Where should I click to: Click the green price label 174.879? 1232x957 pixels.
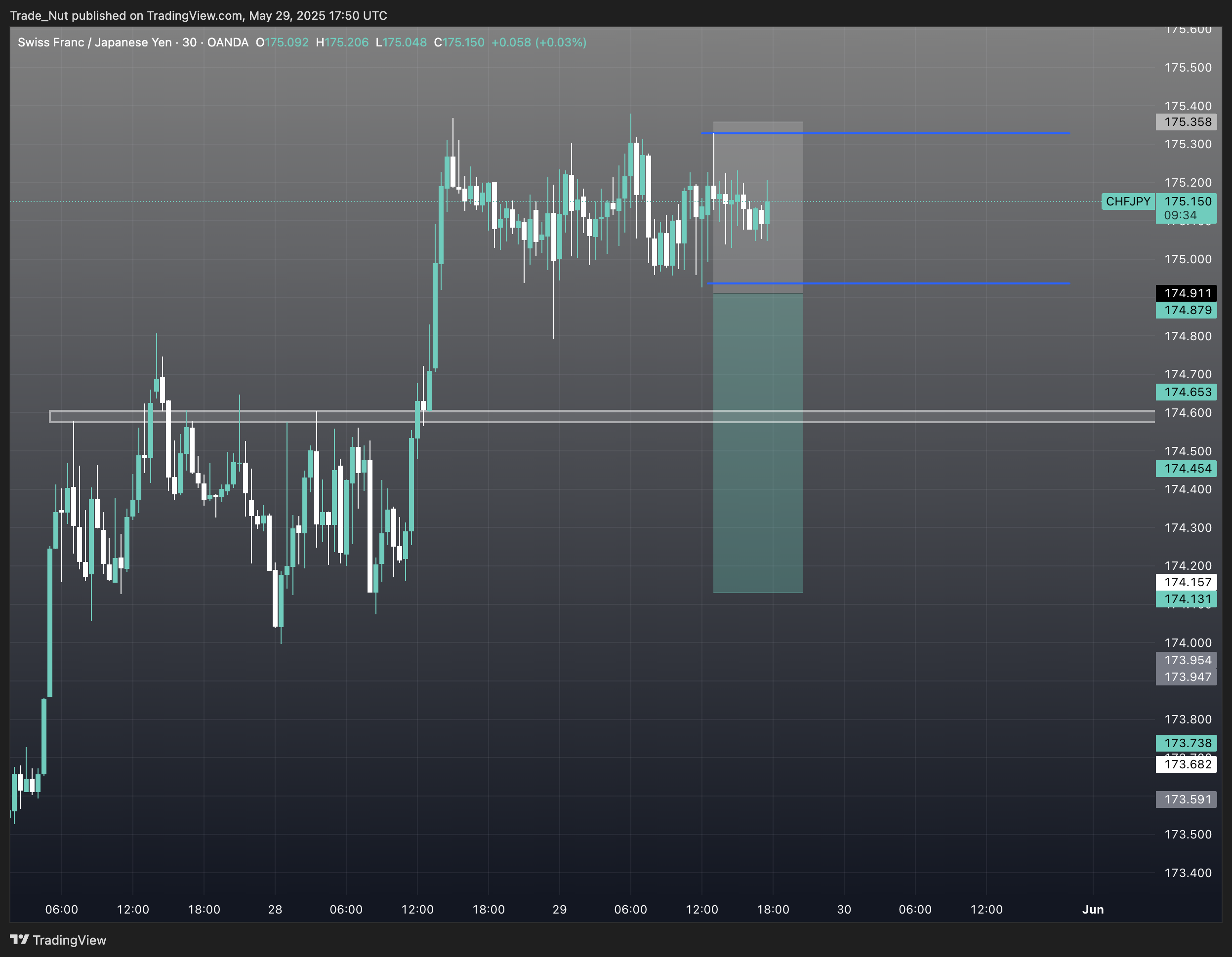[1187, 310]
